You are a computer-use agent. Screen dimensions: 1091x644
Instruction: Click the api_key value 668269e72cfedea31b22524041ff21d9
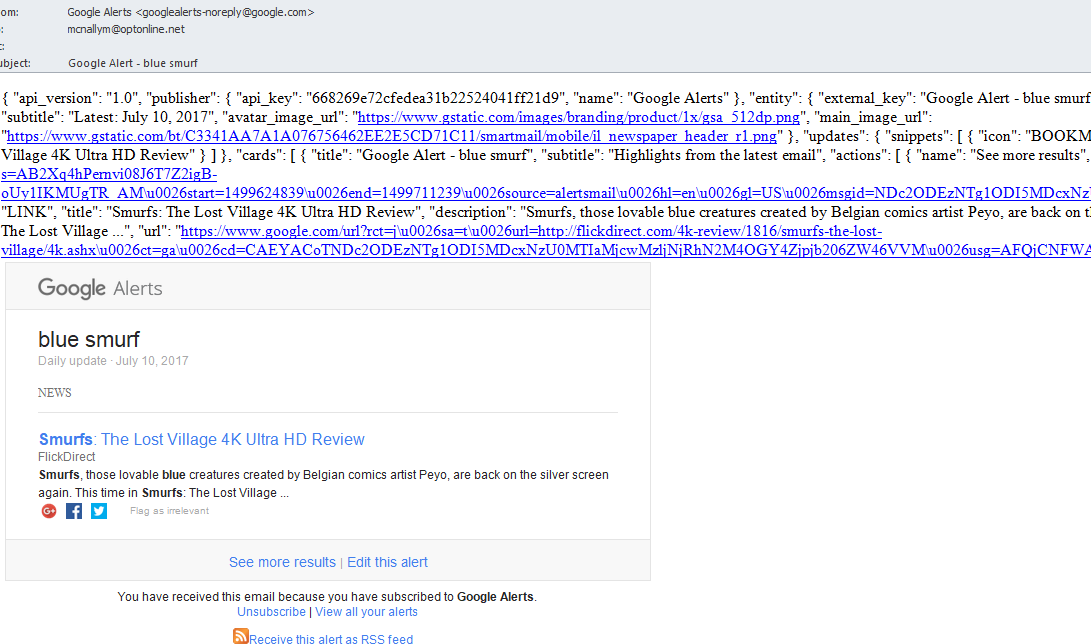pos(435,98)
